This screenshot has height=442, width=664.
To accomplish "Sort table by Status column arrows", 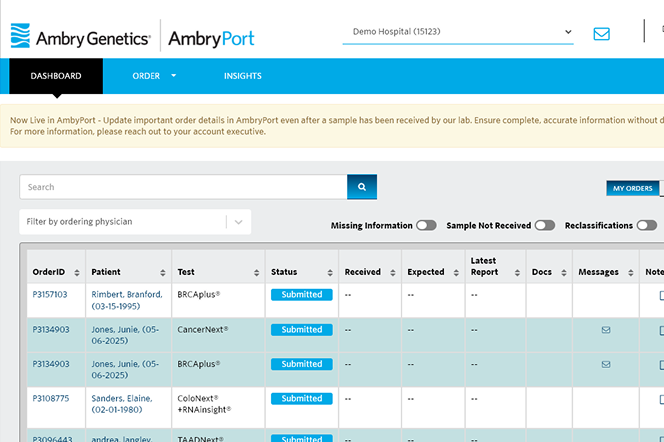I will [330, 273].
